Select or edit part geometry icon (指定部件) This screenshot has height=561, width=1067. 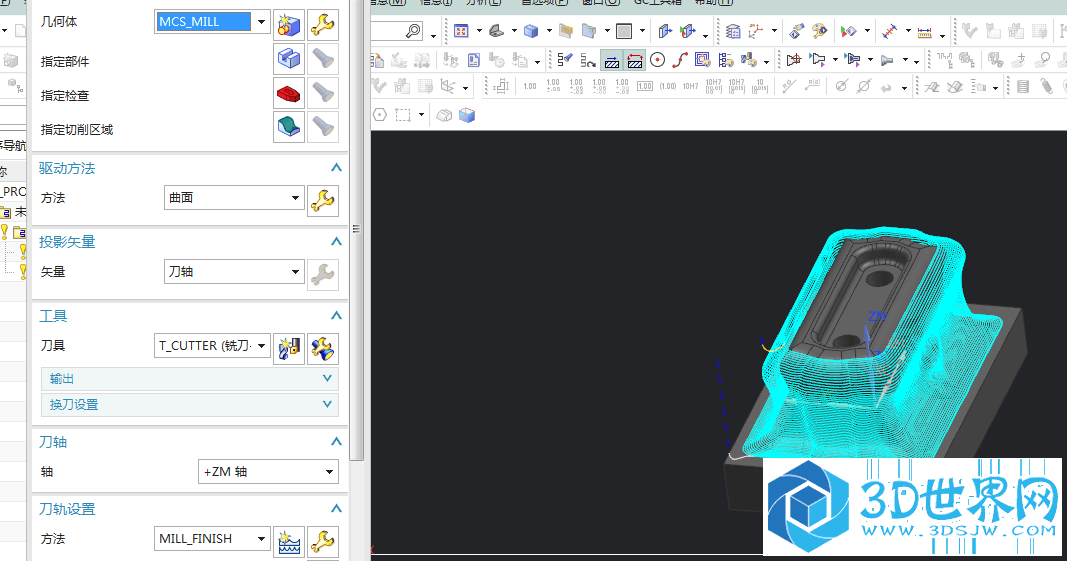point(289,59)
